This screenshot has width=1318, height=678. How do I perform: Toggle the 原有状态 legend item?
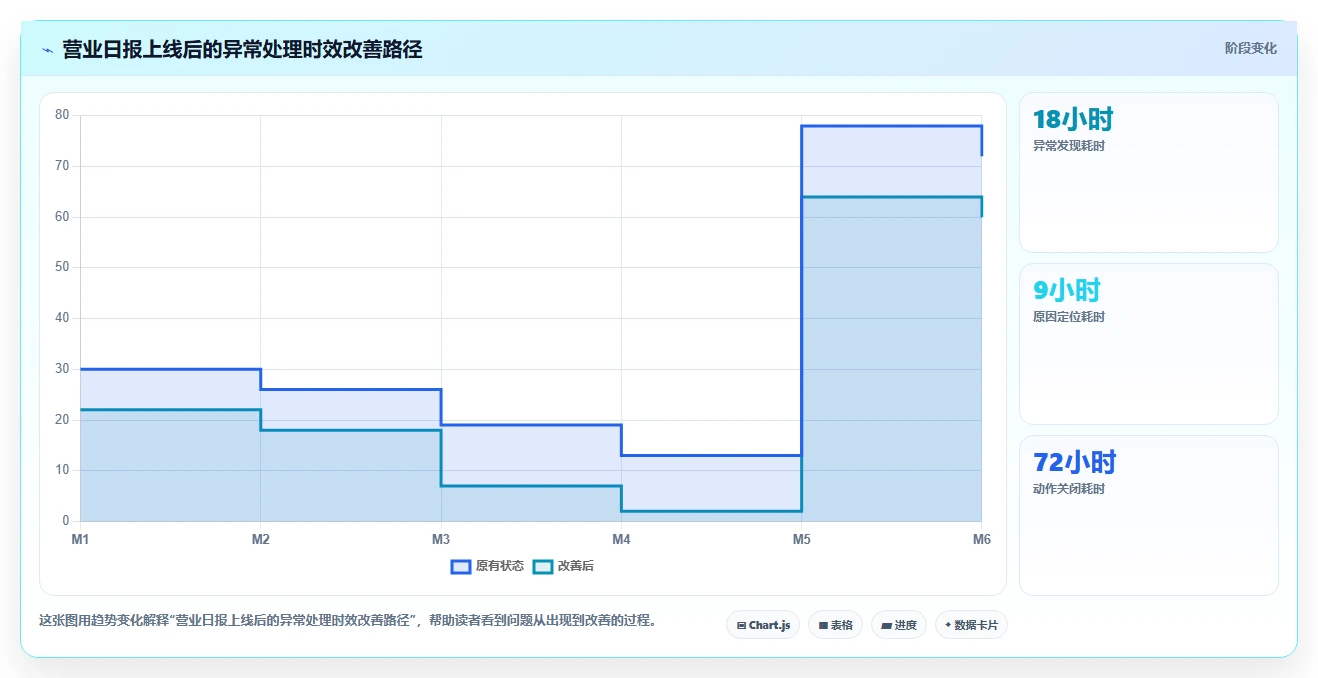click(x=487, y=566)
